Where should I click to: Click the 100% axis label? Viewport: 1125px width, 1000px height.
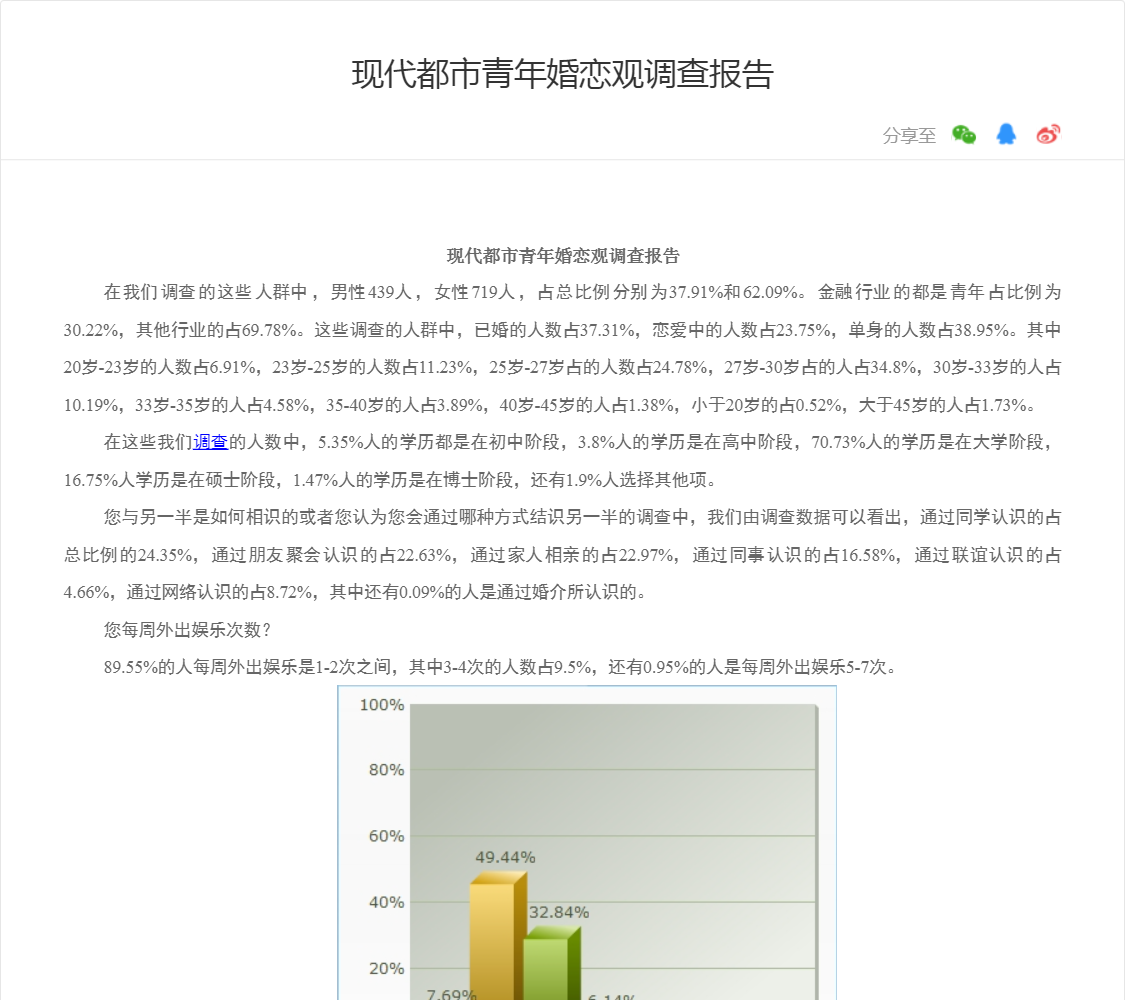pos(382,705)
